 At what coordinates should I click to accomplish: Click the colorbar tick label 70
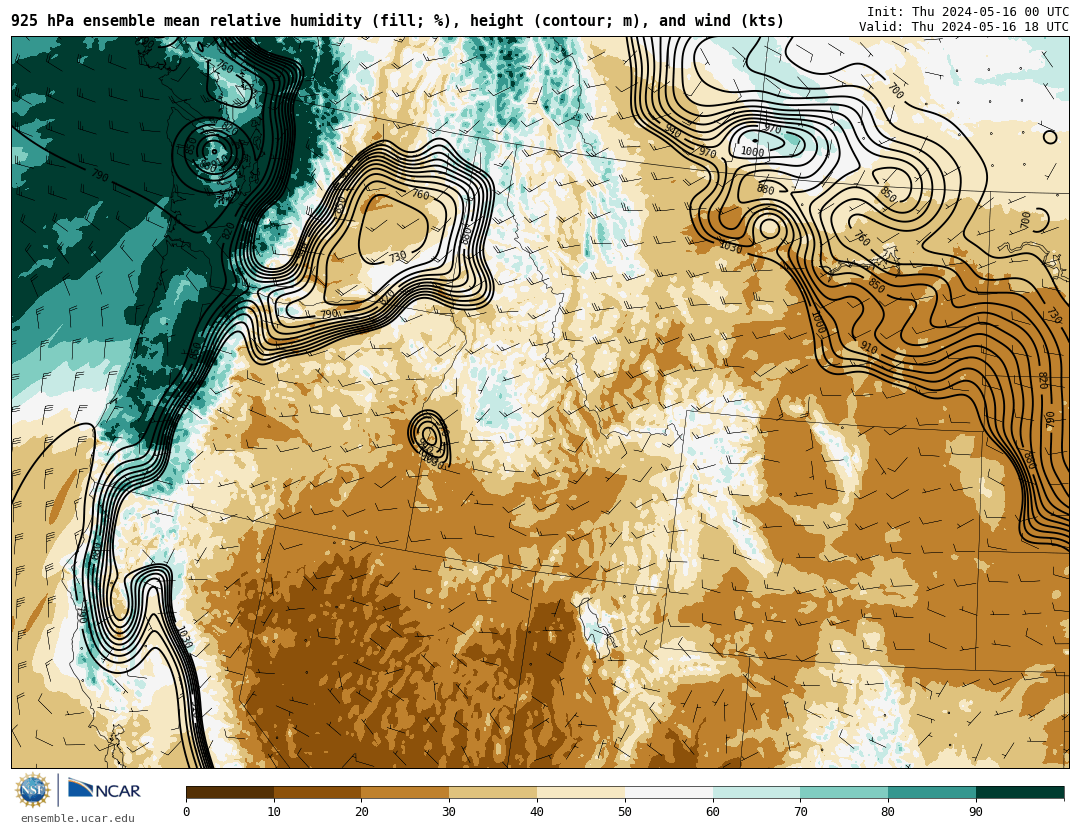(800, 812)
